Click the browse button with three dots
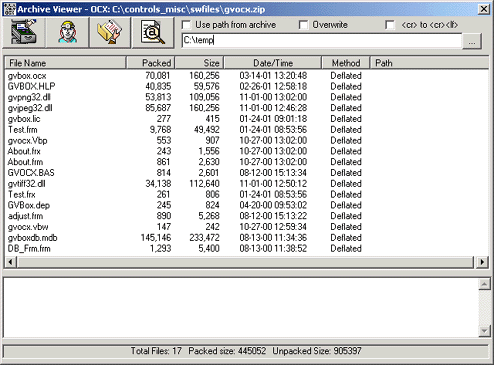Screen dimensions: 494x365 (472, 41)
